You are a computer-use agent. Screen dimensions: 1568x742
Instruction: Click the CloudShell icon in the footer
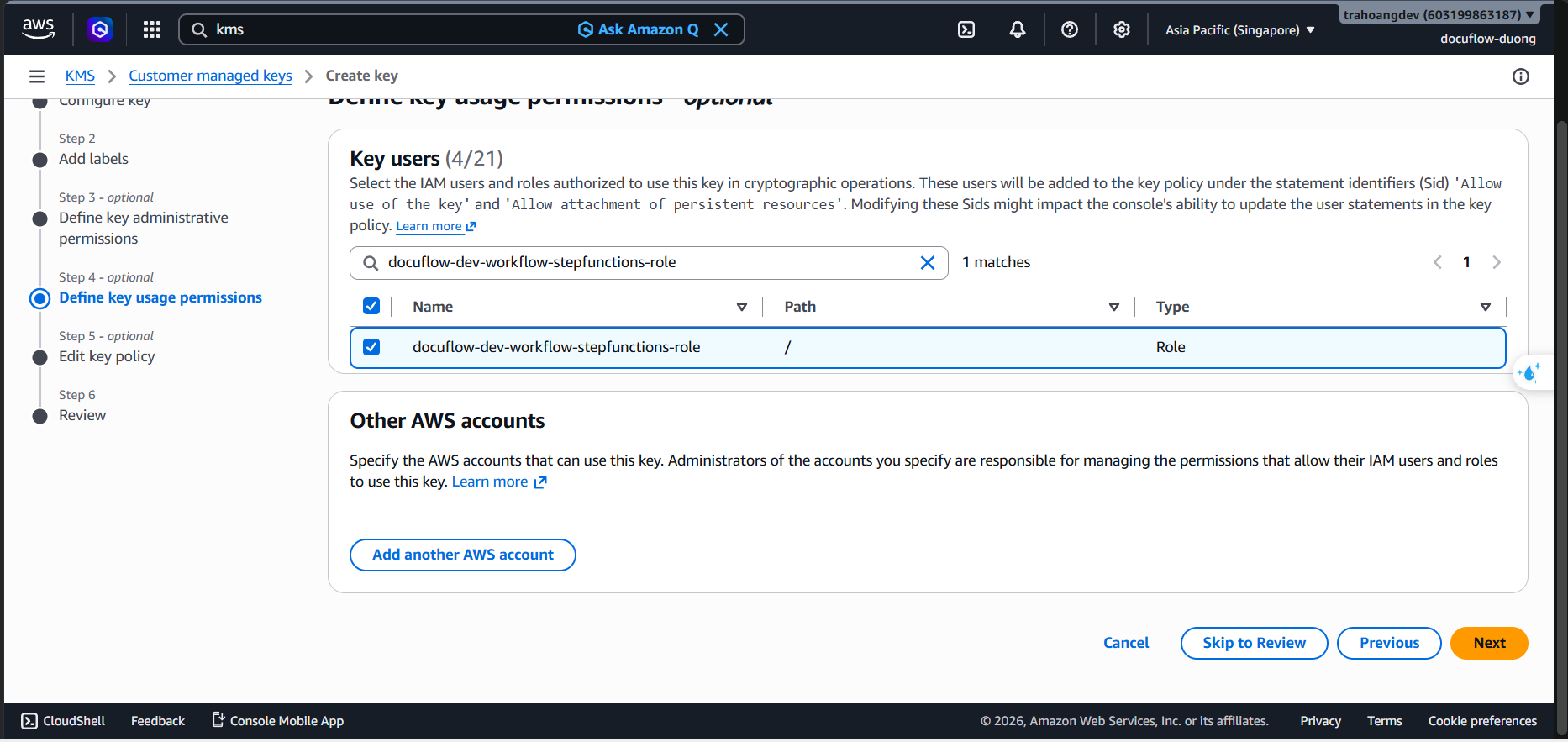click(29, 721)
